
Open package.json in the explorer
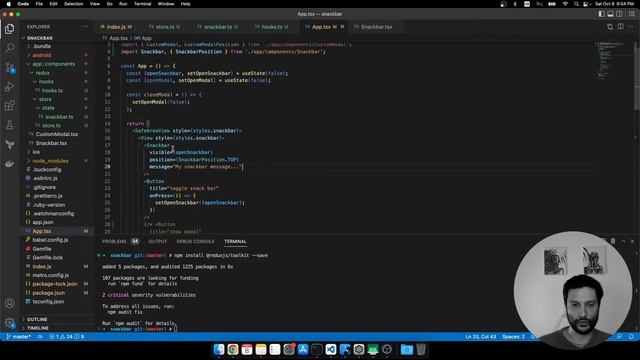(x=48, y=293)
